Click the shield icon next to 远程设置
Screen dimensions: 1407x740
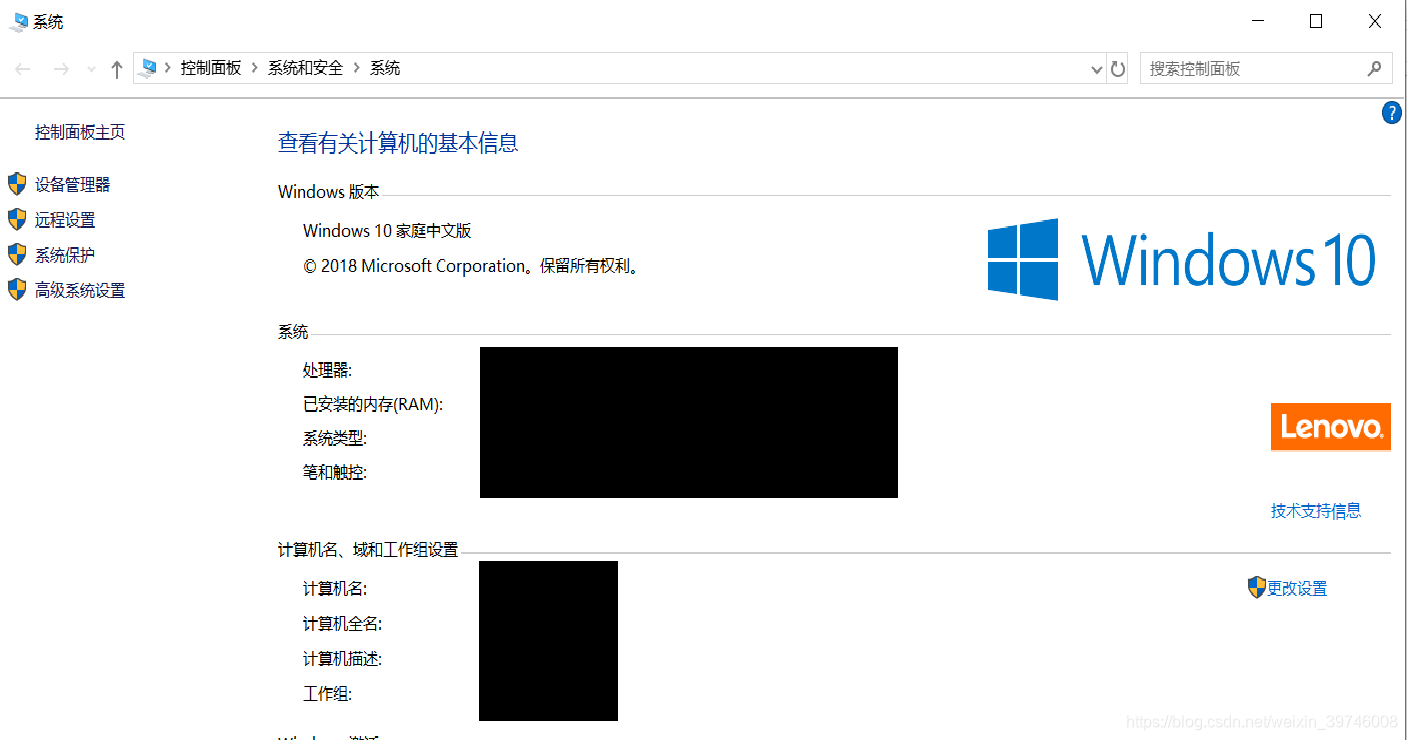click(x=17, y=219)
